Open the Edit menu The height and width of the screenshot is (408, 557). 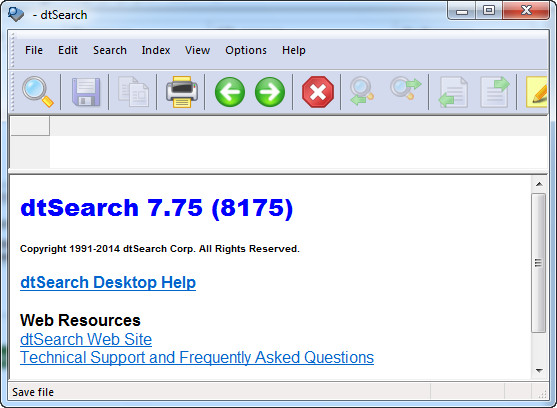(68, 50)
